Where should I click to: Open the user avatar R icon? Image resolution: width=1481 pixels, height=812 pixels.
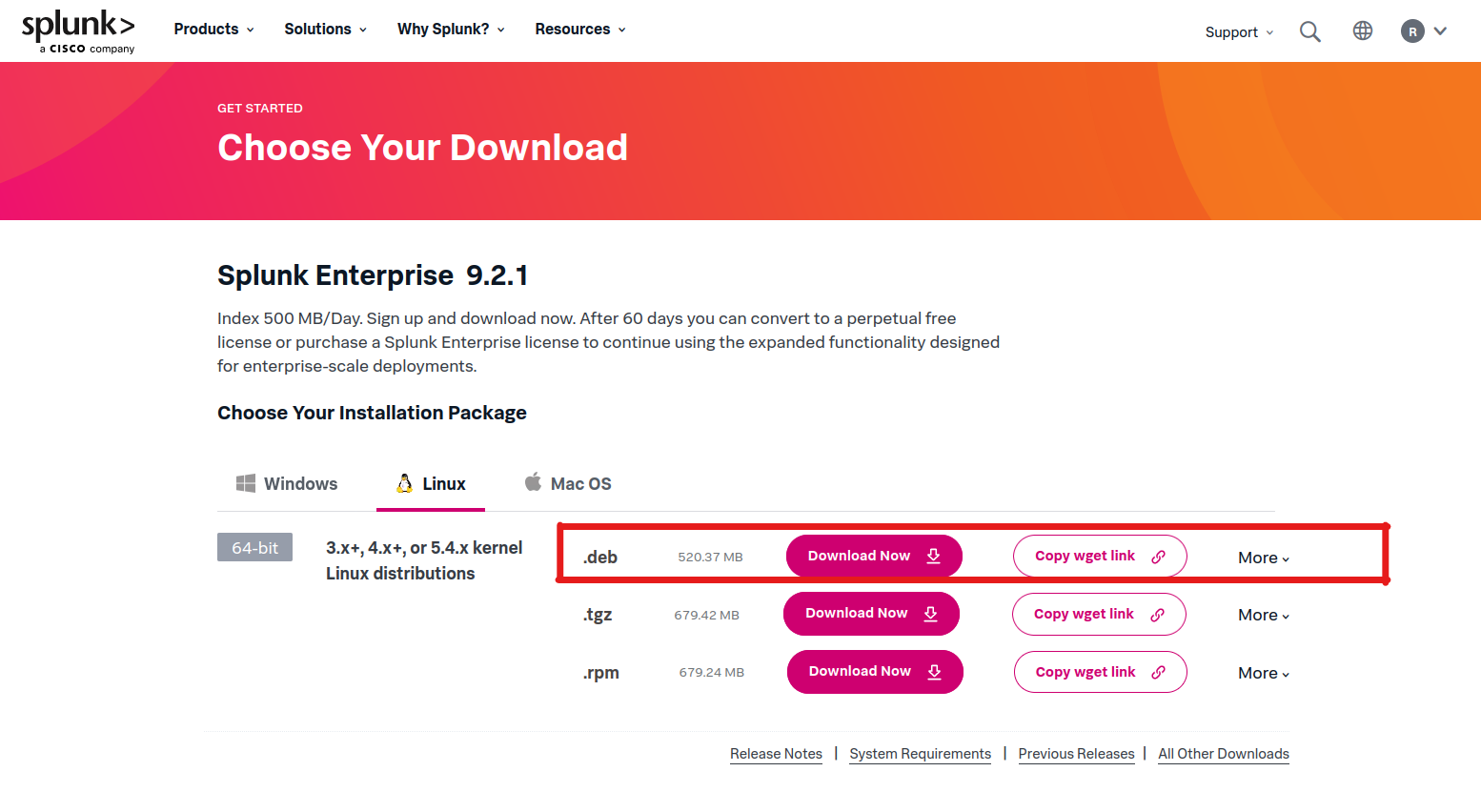tap(1412, 31)
